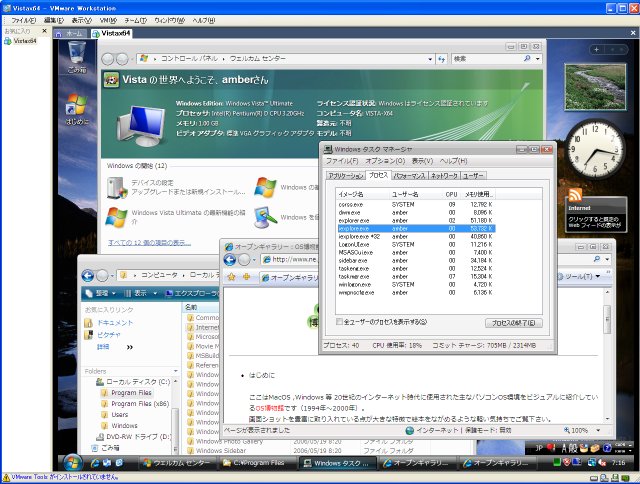Open Windows Vista Ultimate new features item
640x484 pixels.
(x=176, y=217)
